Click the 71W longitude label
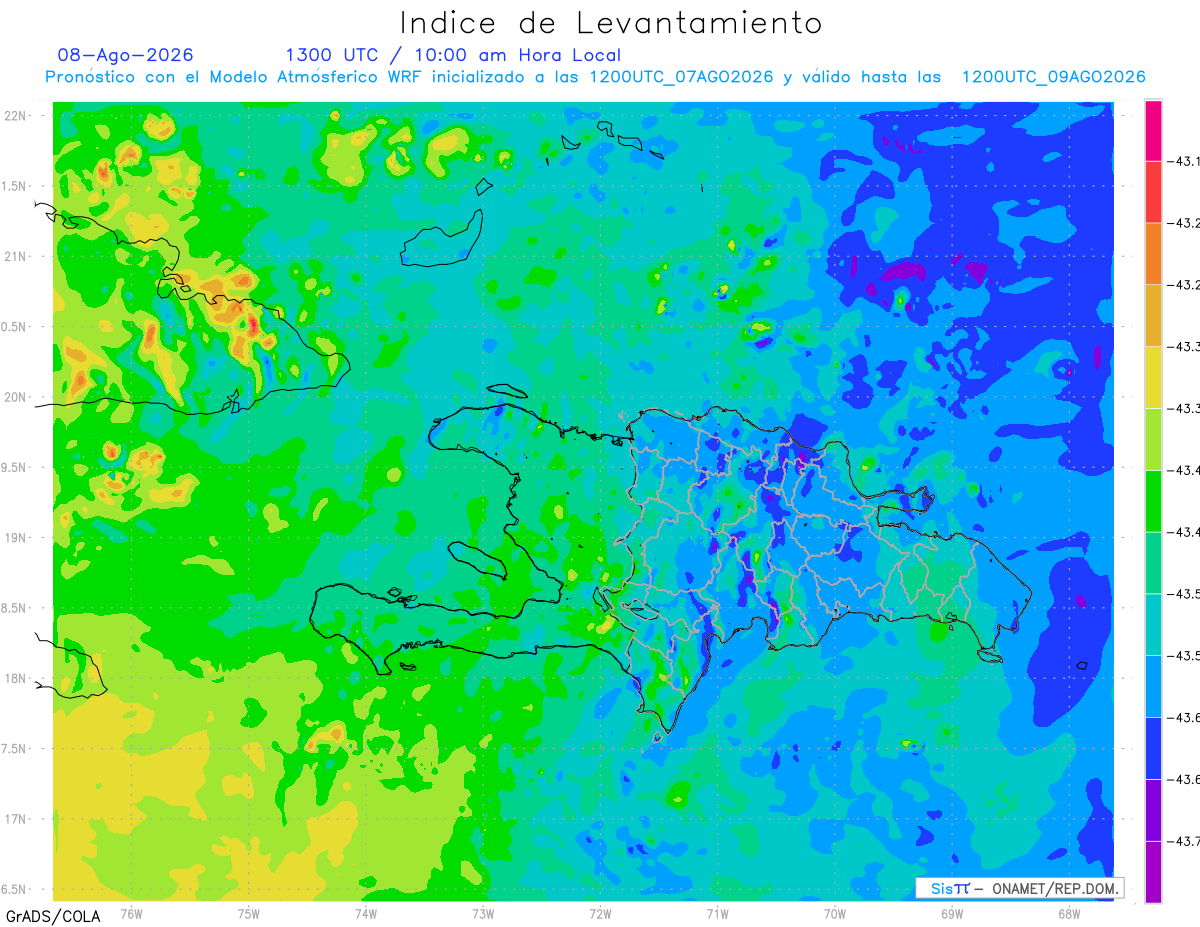 coord(717,912)
